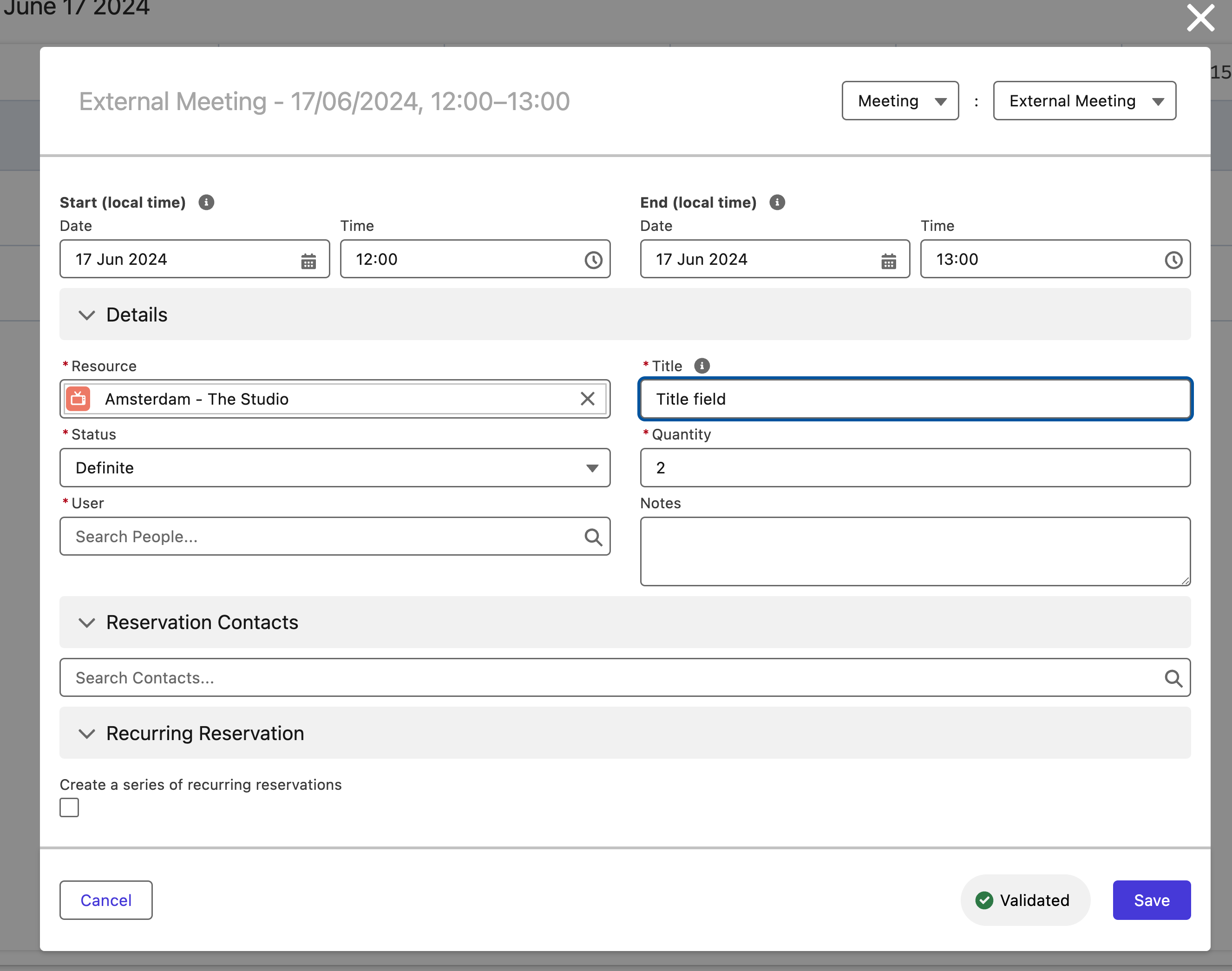Screen dimensions: 1232x971
Task: Open the Meeting type dropdown
Action: (900, 101)
